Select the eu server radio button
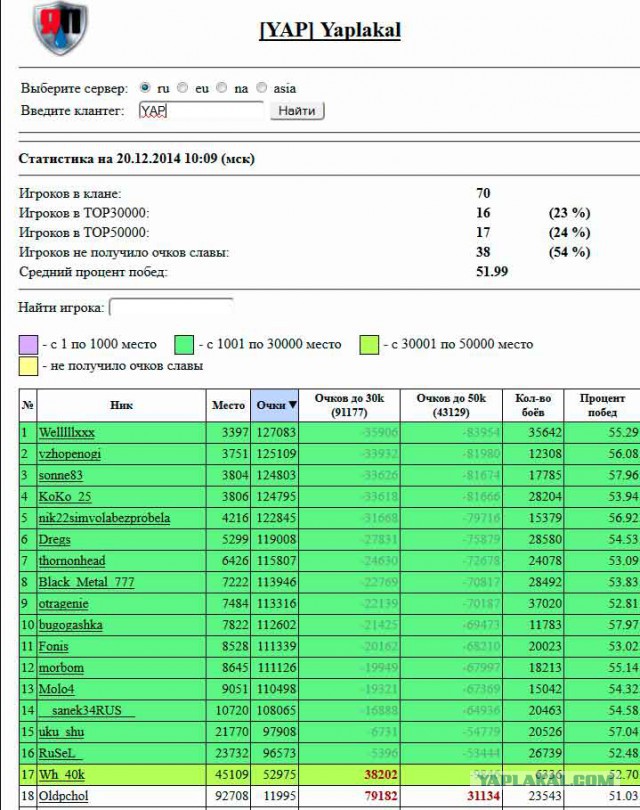 pyautogui.click(x=182, y=87)
